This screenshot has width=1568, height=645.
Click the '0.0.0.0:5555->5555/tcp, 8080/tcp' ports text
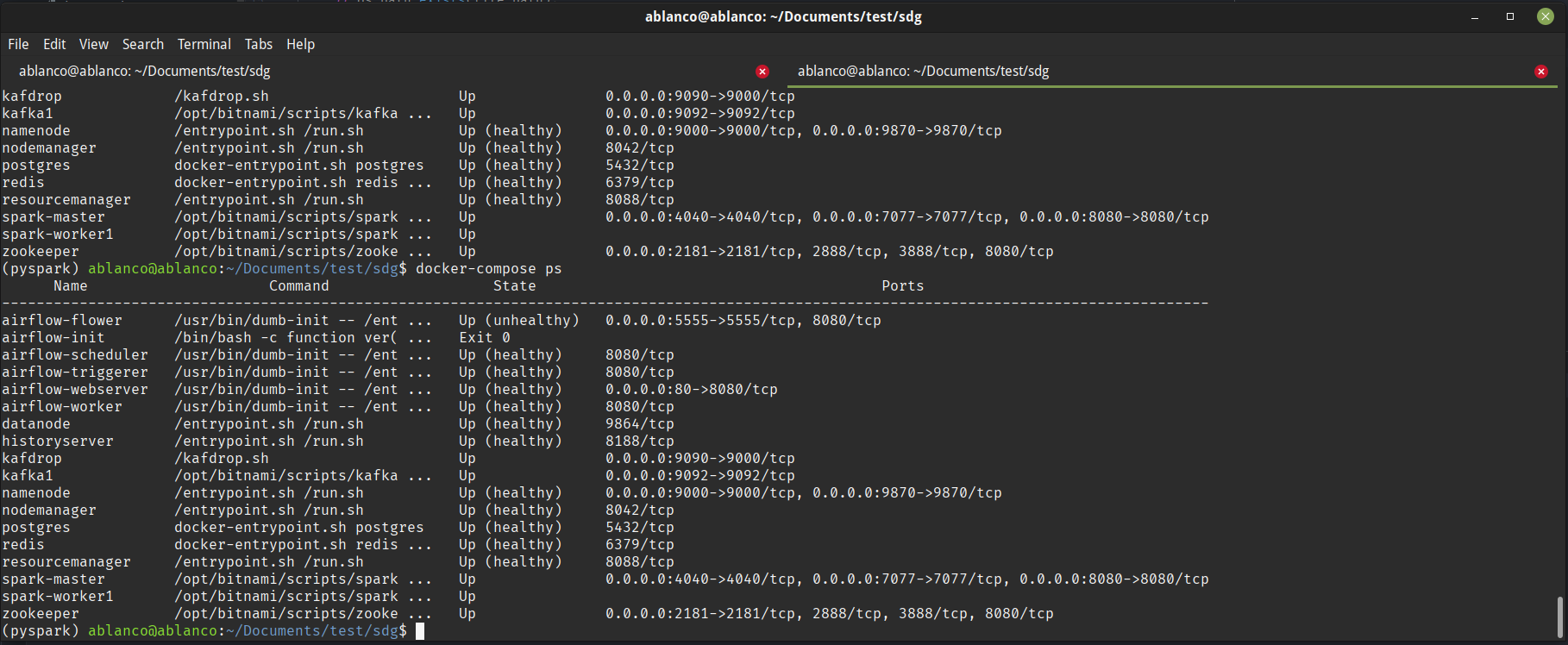[x=743, y=320]
